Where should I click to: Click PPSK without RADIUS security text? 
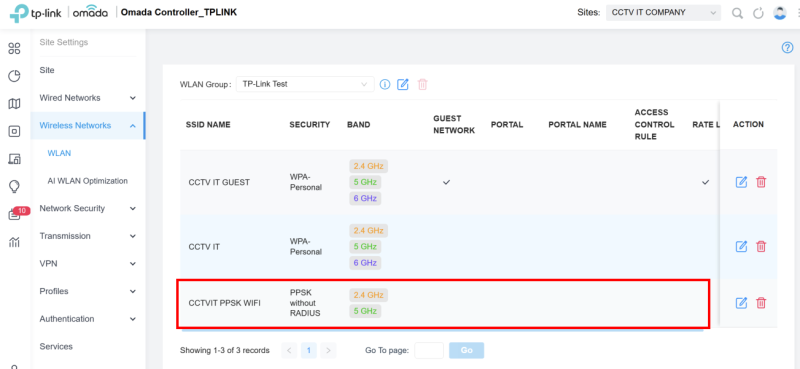(305, 303)
